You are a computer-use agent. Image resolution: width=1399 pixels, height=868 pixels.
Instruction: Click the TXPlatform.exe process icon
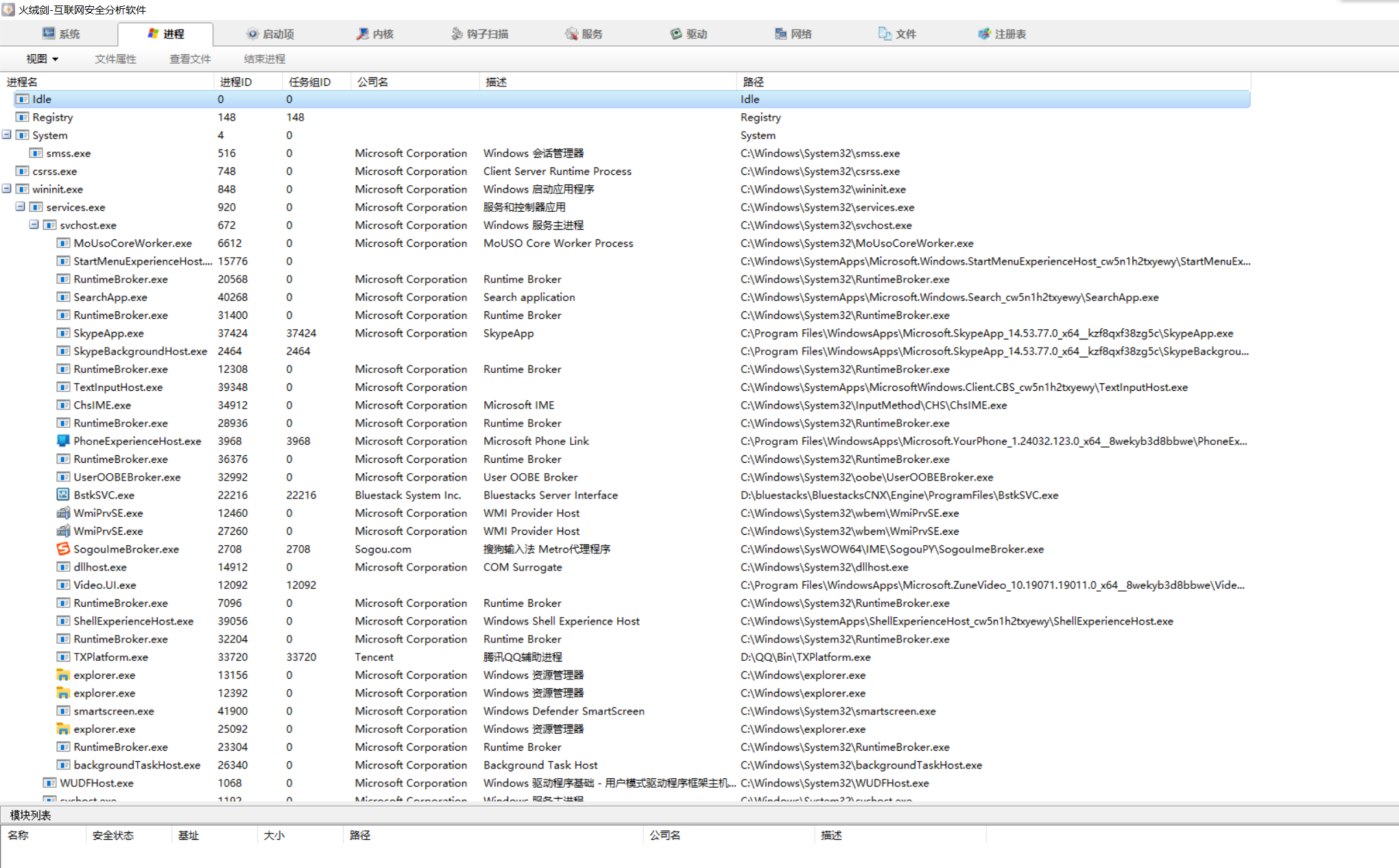63,657
